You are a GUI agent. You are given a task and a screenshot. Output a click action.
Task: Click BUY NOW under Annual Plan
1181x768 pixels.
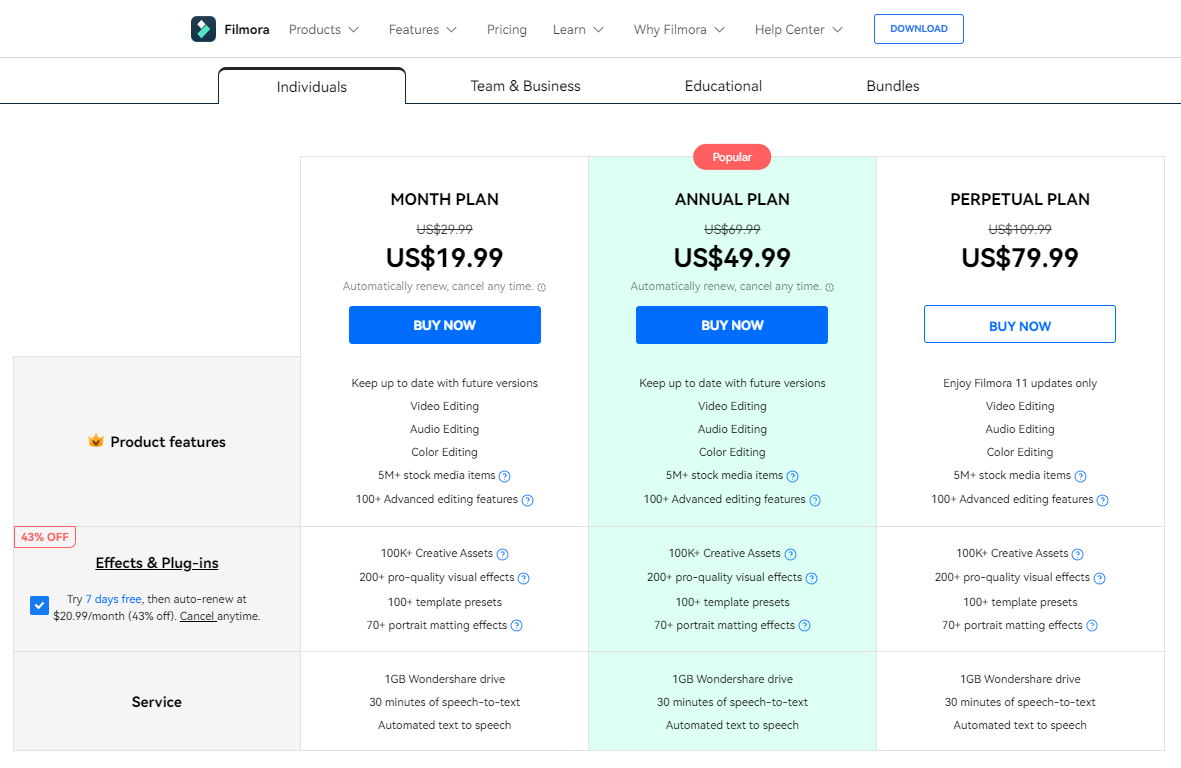[732, 325]
